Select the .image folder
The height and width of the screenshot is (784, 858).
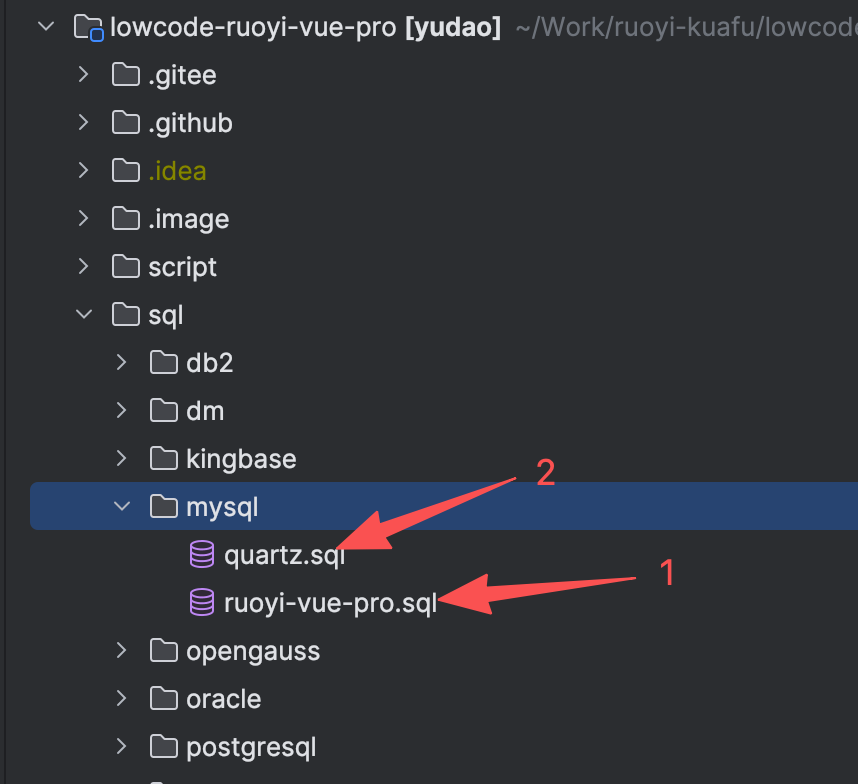pos(188,219)
